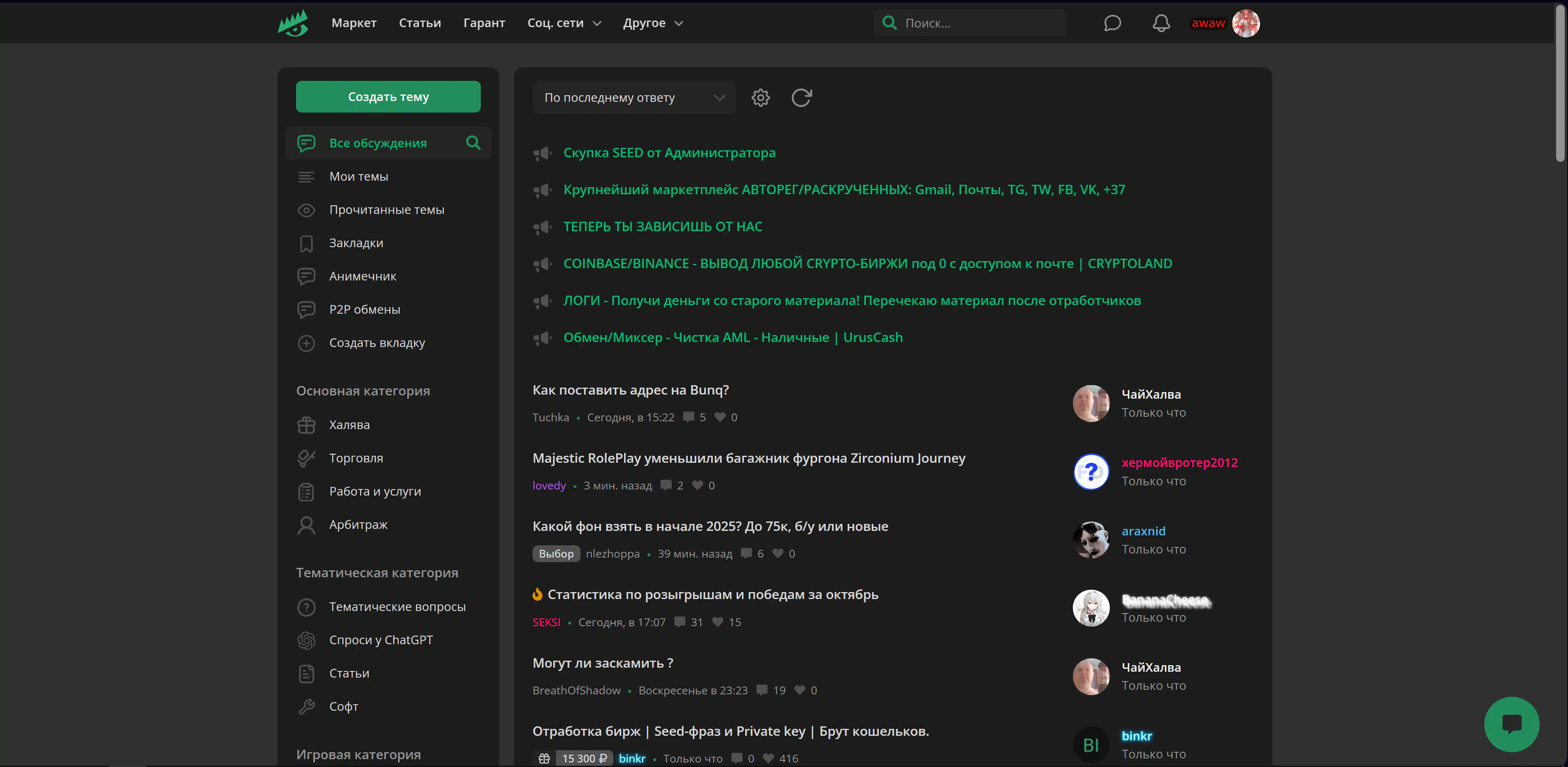Click the Халява gift icon
This screenshot has width=1568, height=767.
pyautogui.click(x=306, y=425)
